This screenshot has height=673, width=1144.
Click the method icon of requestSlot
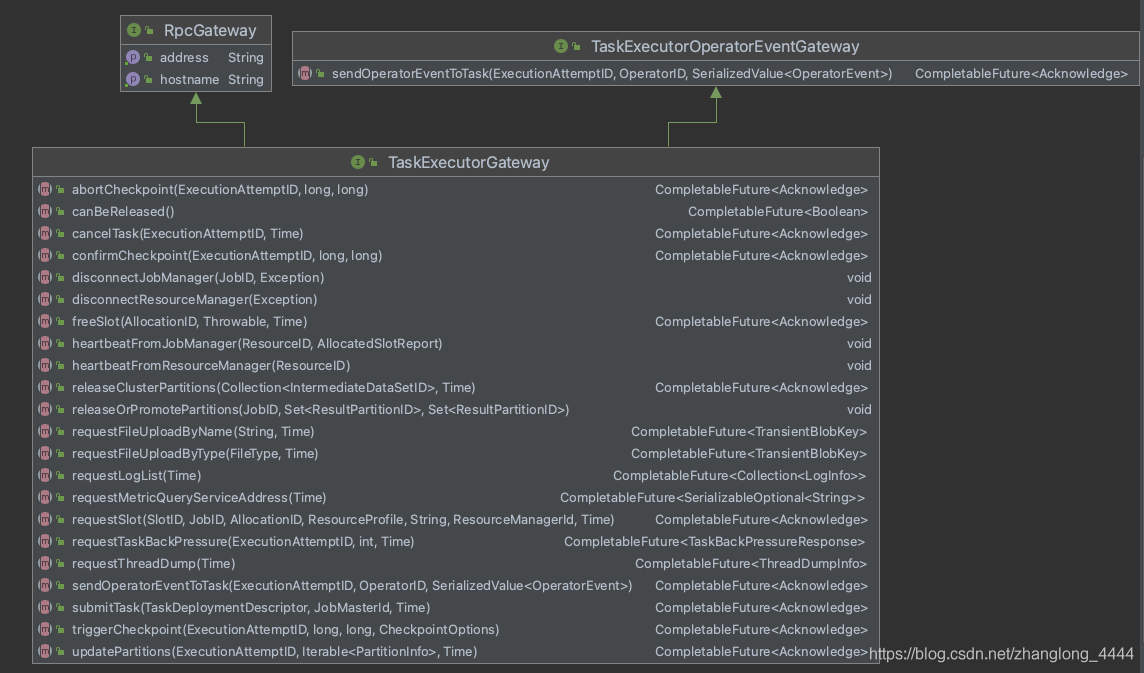tap(45, 519)
